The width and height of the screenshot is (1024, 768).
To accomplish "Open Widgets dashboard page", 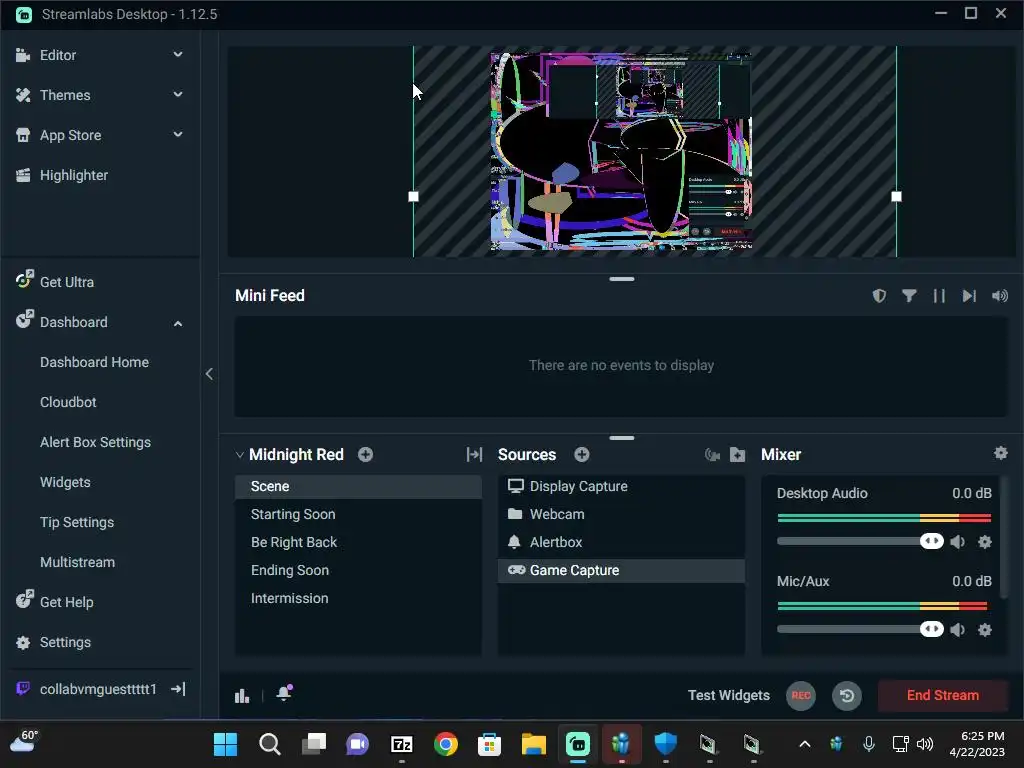I will pyautogui.click(x=65, y=482).
